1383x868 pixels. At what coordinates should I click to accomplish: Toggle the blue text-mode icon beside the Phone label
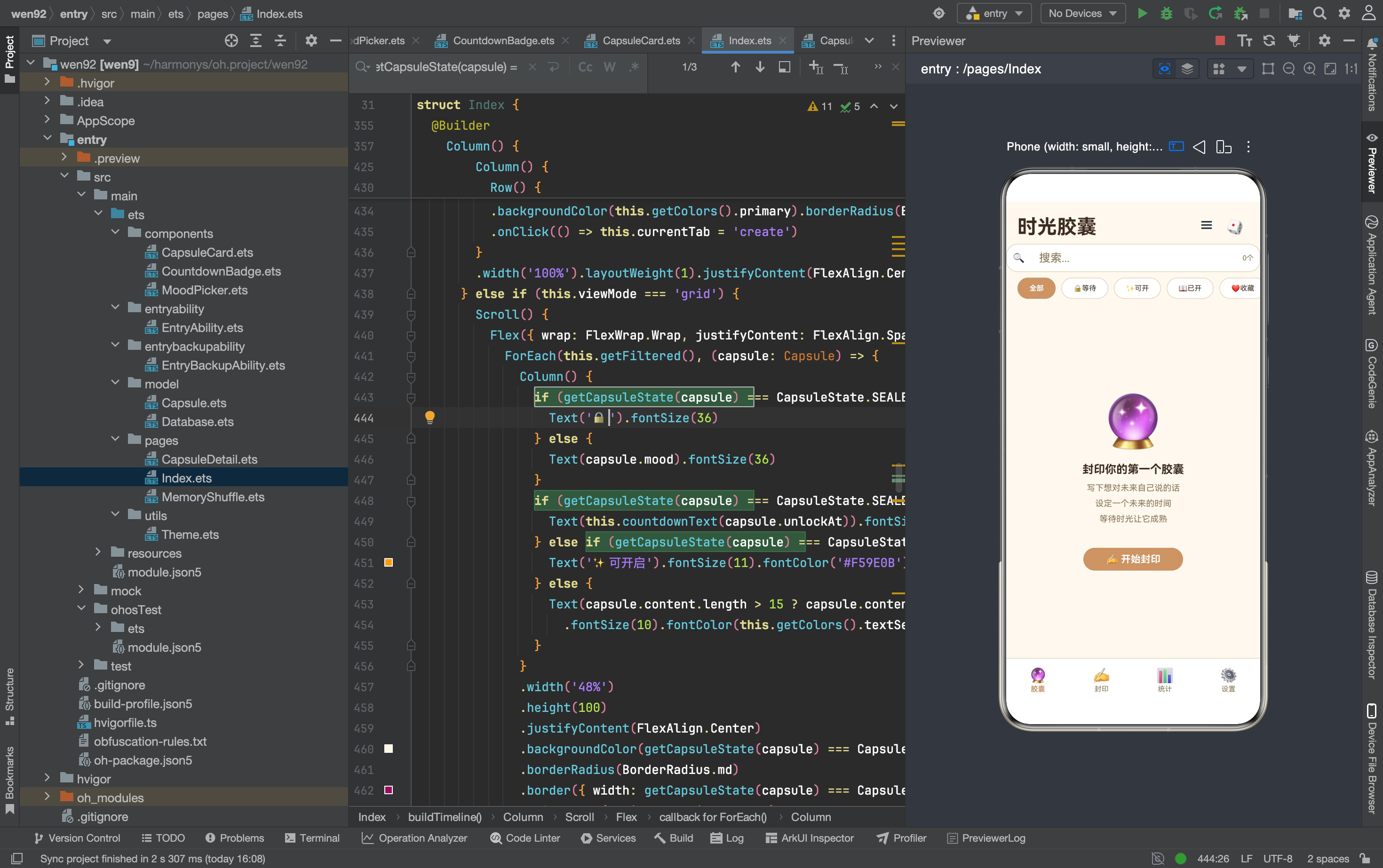1176,146
